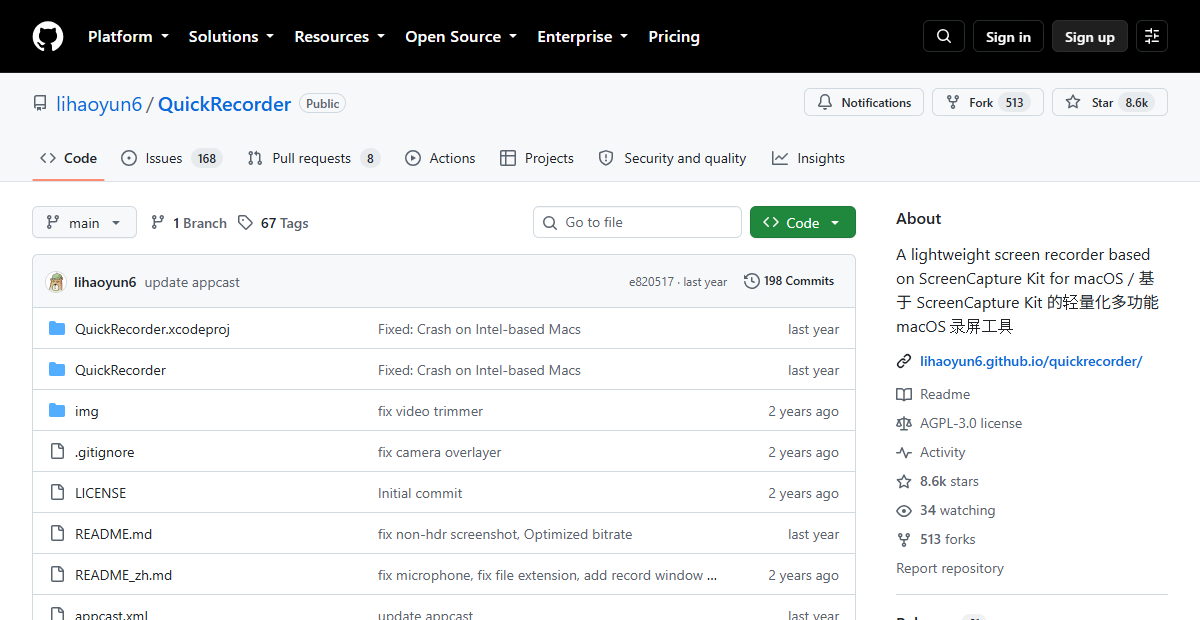Expand the Resources menu
Image resolution: width=1200 pixels, height=620 pixels.
(339, 37)
